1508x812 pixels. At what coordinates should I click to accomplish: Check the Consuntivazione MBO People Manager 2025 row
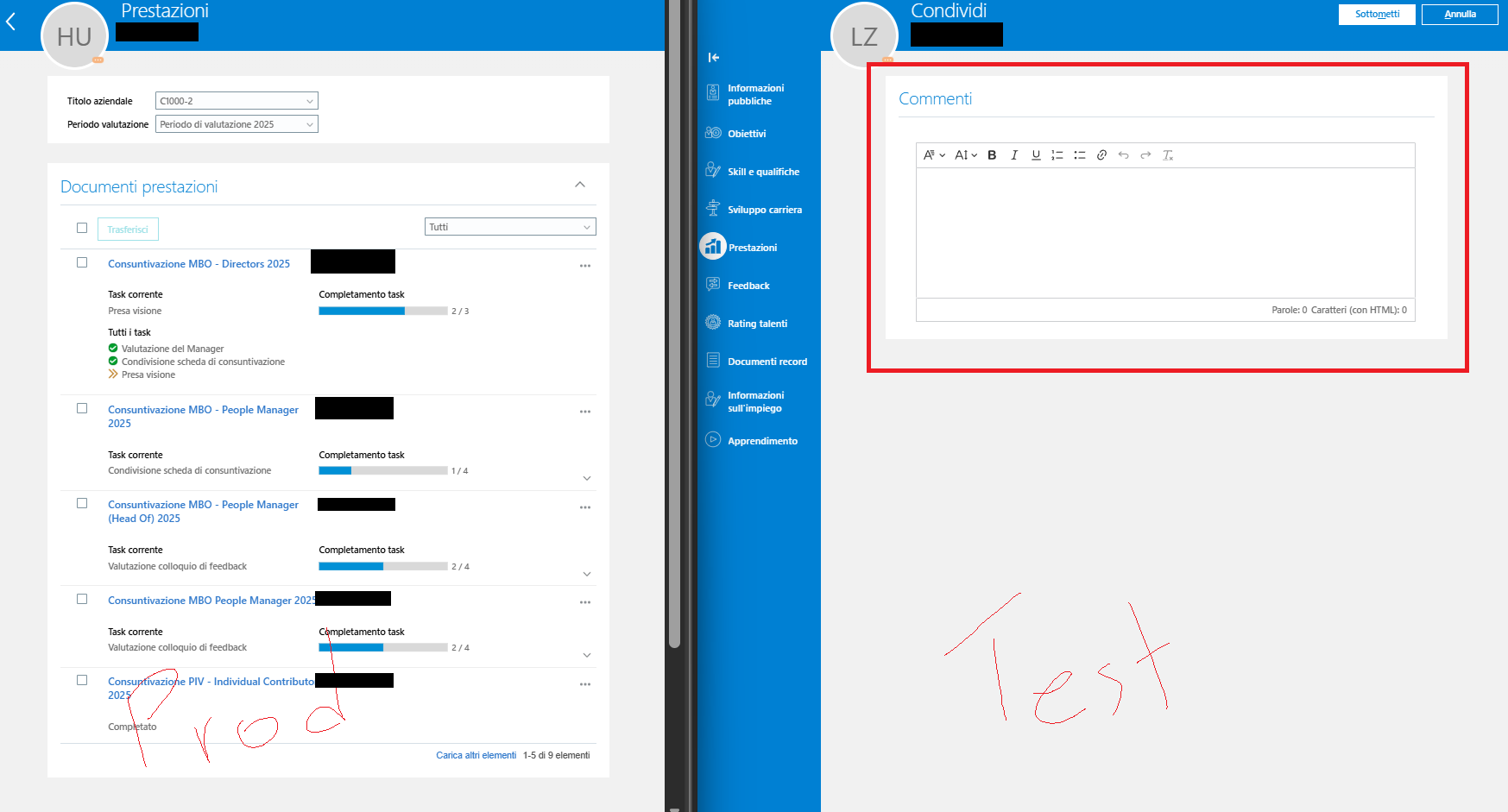point(82,599)
